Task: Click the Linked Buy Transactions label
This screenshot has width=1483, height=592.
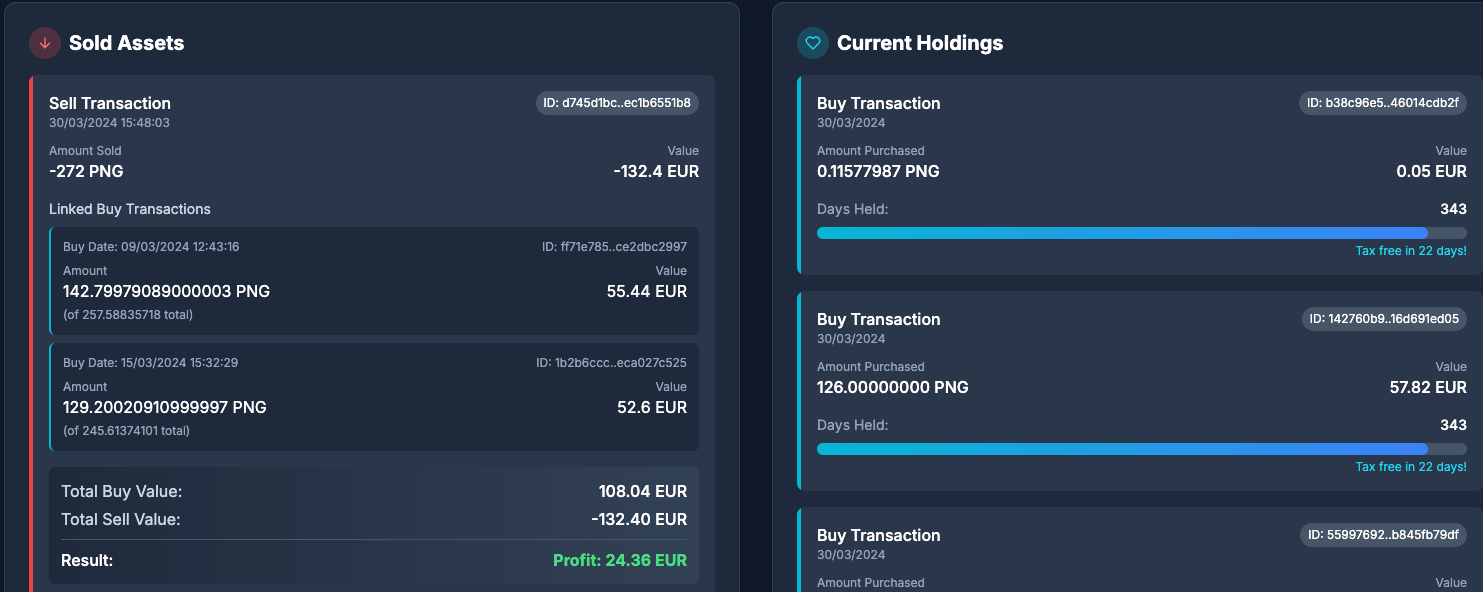Action: pyautogui.click(x=130, y=209)
